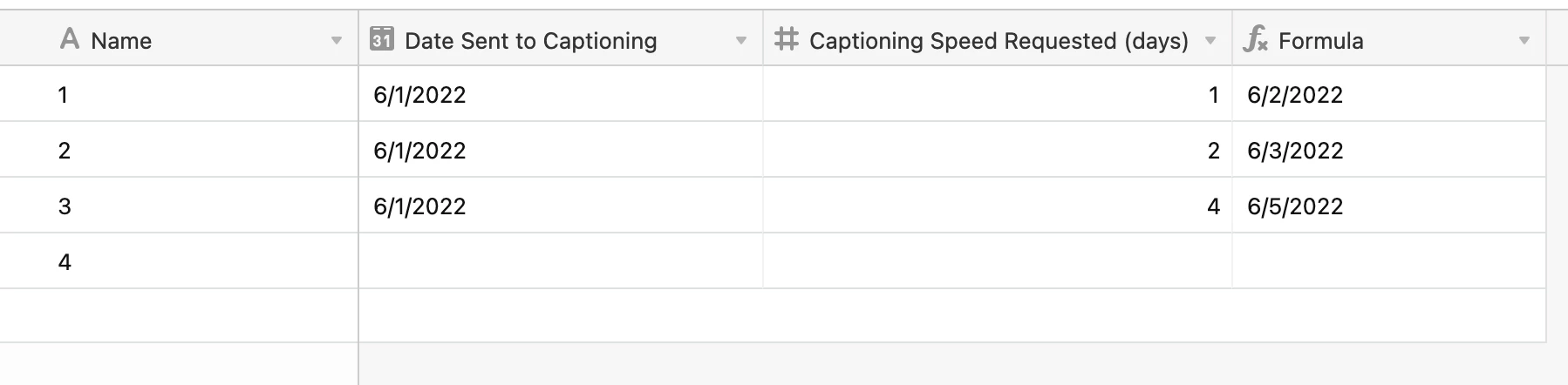This screenshot has width=1568, height=385.
Task: Open the Name column dropdown arrow
Action: pyautogui.click(x=337, y=41)
